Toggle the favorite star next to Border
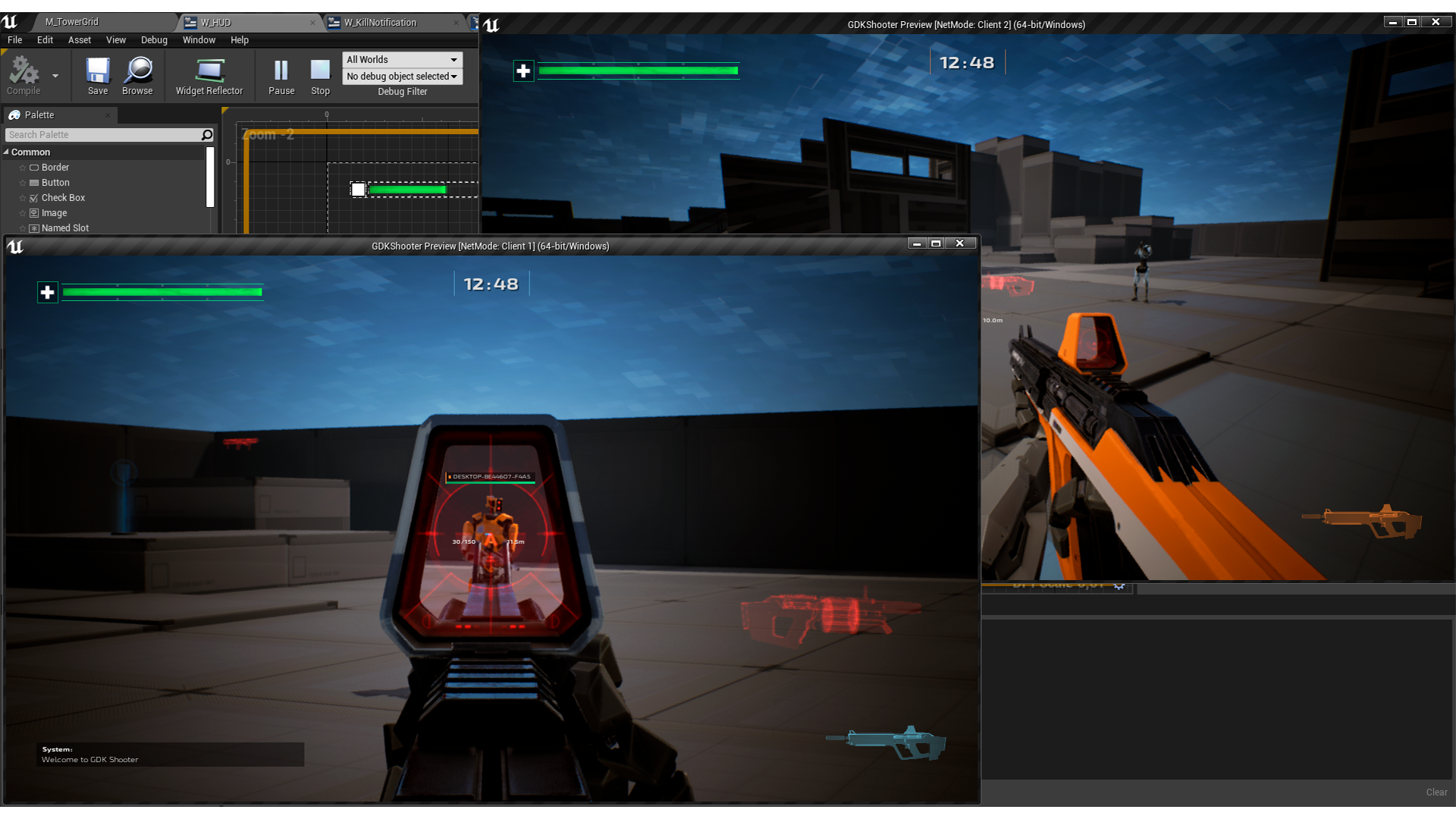Image resolution: width=1456 pixels, height=819 pixels. click(24, 167)
